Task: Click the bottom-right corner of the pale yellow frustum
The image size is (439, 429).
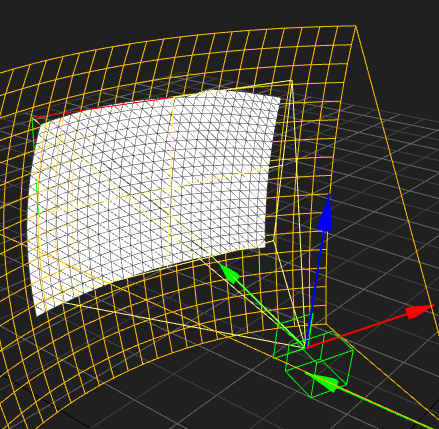Action: tap(274, 240)
